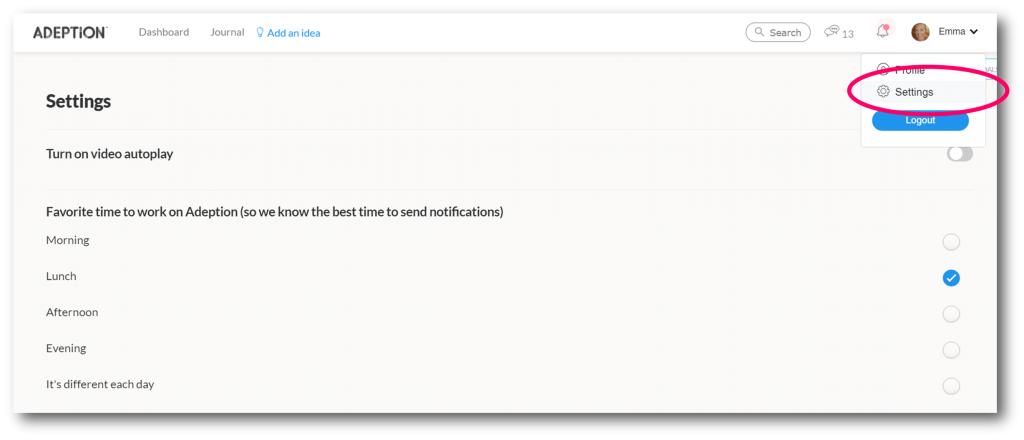Click the "Add an idea" link
Screen dimensions: 1024x440
point(294,33)
